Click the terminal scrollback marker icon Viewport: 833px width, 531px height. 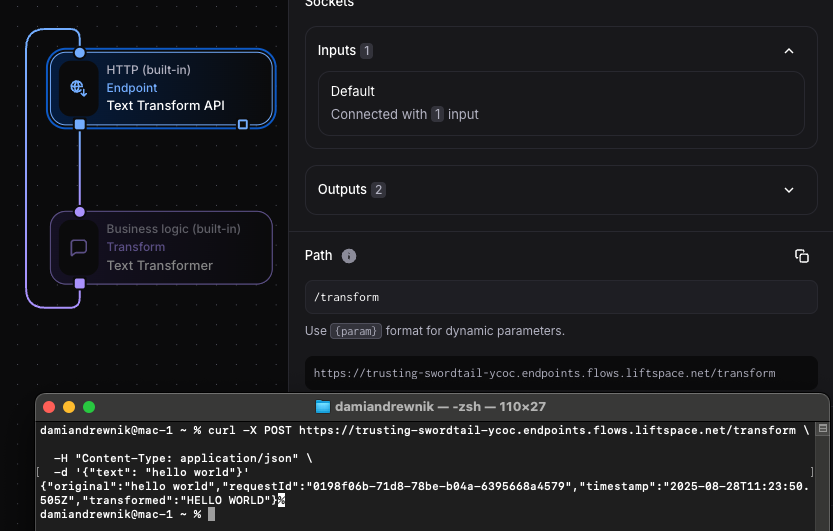click(823, 429)
